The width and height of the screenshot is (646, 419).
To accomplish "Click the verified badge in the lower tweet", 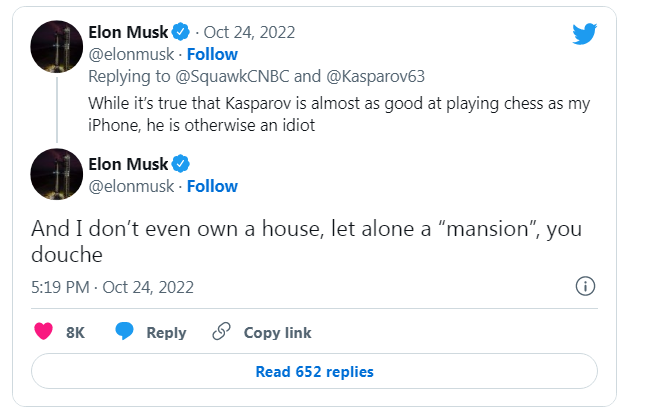I will [x=182, y=164].
